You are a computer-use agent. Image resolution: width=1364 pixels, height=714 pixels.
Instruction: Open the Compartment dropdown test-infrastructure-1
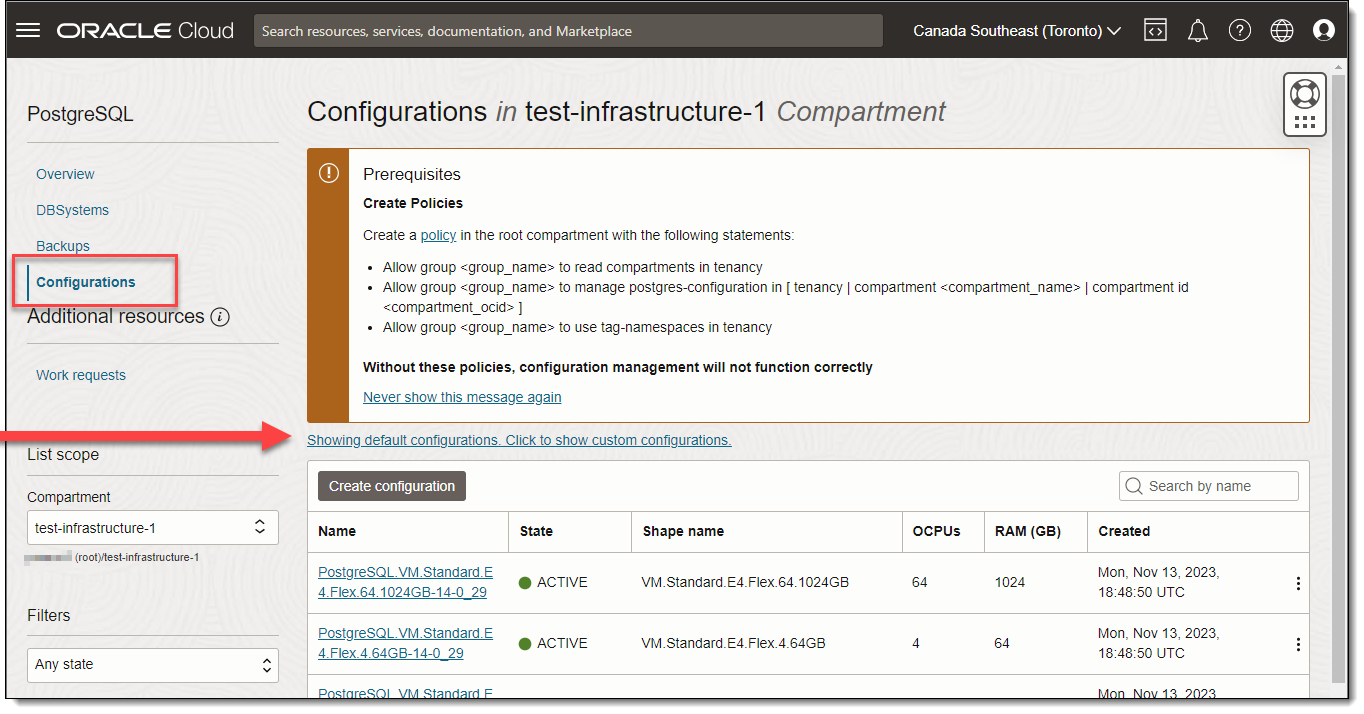click(153, 527)
